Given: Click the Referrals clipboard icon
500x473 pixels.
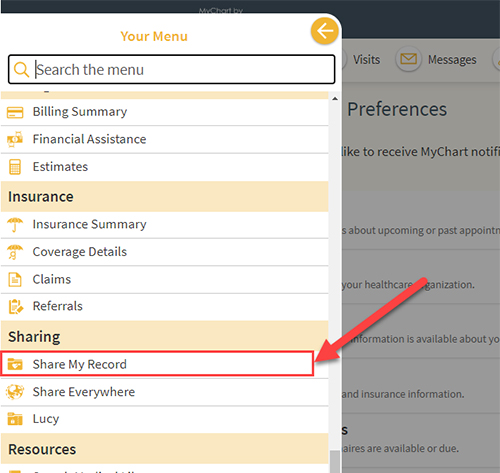Looking at the screenshot, I should point(16,307).
